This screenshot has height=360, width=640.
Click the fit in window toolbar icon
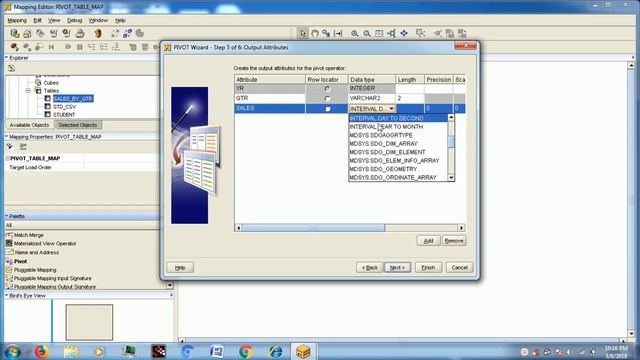click(x=379, y=33)
